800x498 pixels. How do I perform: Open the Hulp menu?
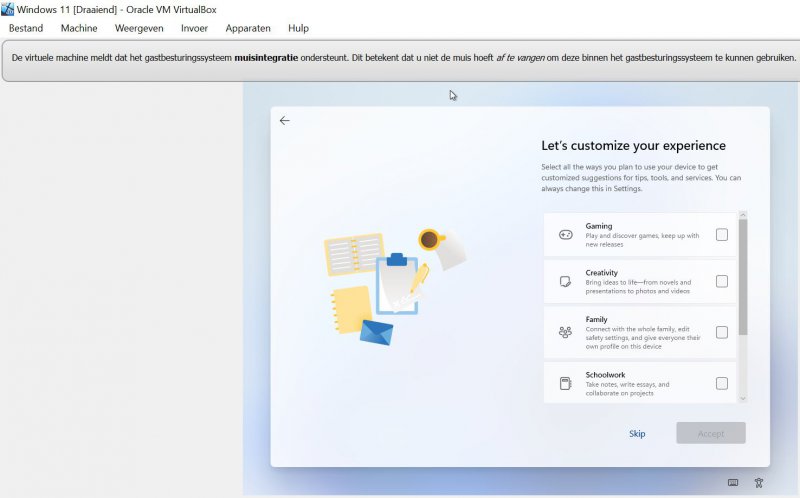[x=298, y=28]
